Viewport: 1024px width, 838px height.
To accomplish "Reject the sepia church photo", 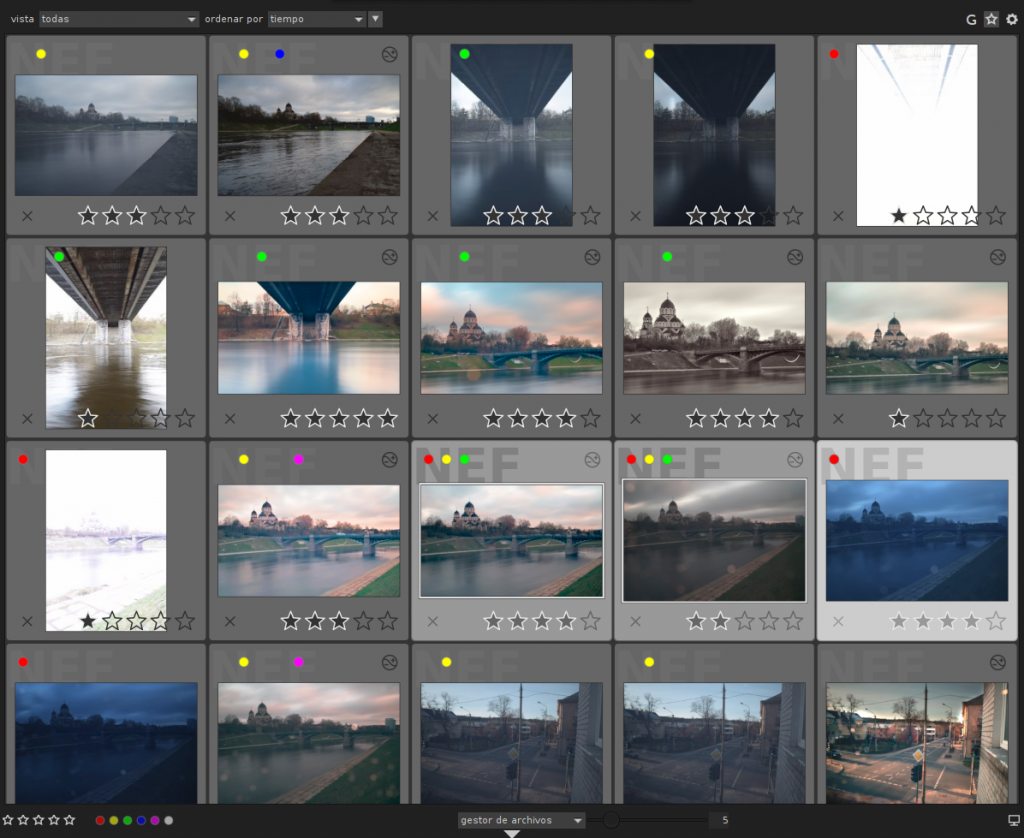I will [x=635, y=419].
